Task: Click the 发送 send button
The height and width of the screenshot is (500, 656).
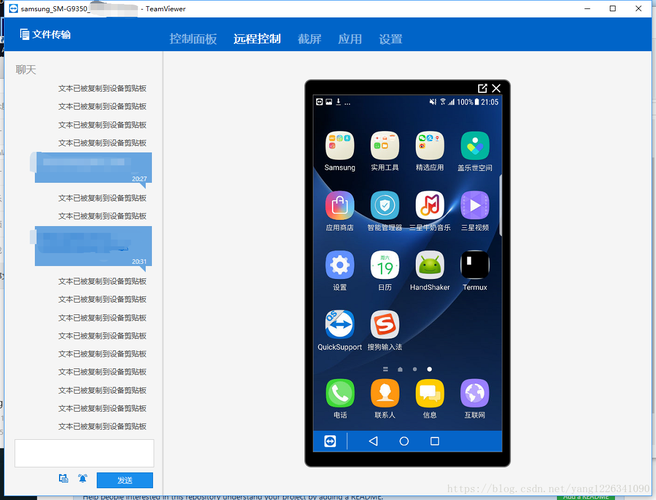Action: 125,480
